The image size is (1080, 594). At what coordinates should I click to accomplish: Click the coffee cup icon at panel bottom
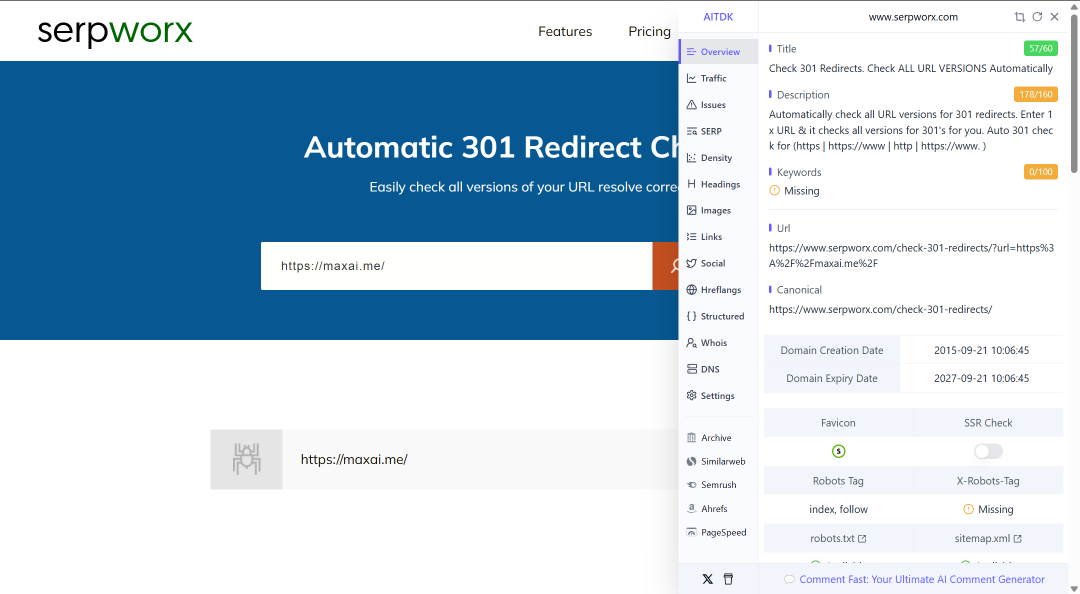tap(728, 579)
